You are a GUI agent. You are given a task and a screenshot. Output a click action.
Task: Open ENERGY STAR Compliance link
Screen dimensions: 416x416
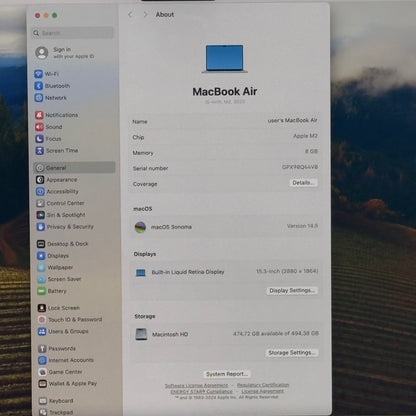202,391
